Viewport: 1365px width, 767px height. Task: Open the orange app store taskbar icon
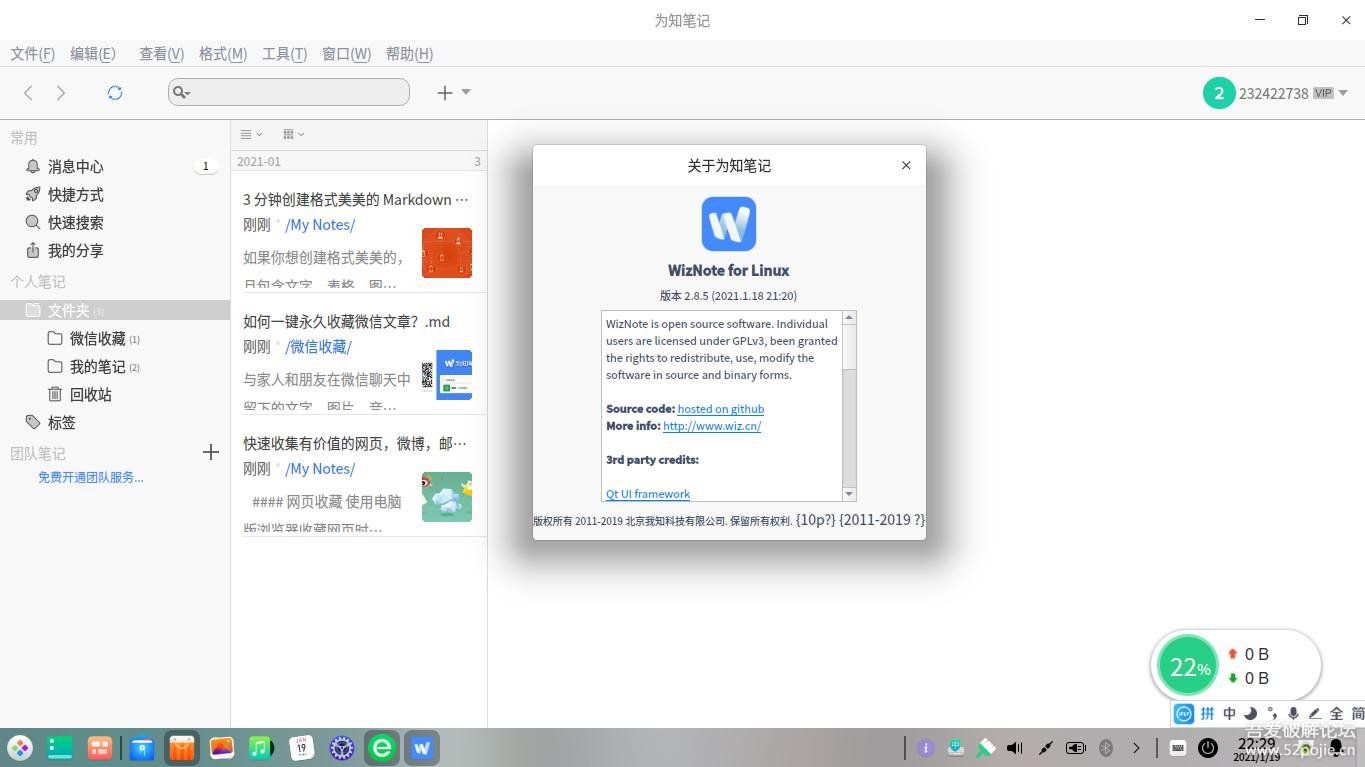coord(181,747)
